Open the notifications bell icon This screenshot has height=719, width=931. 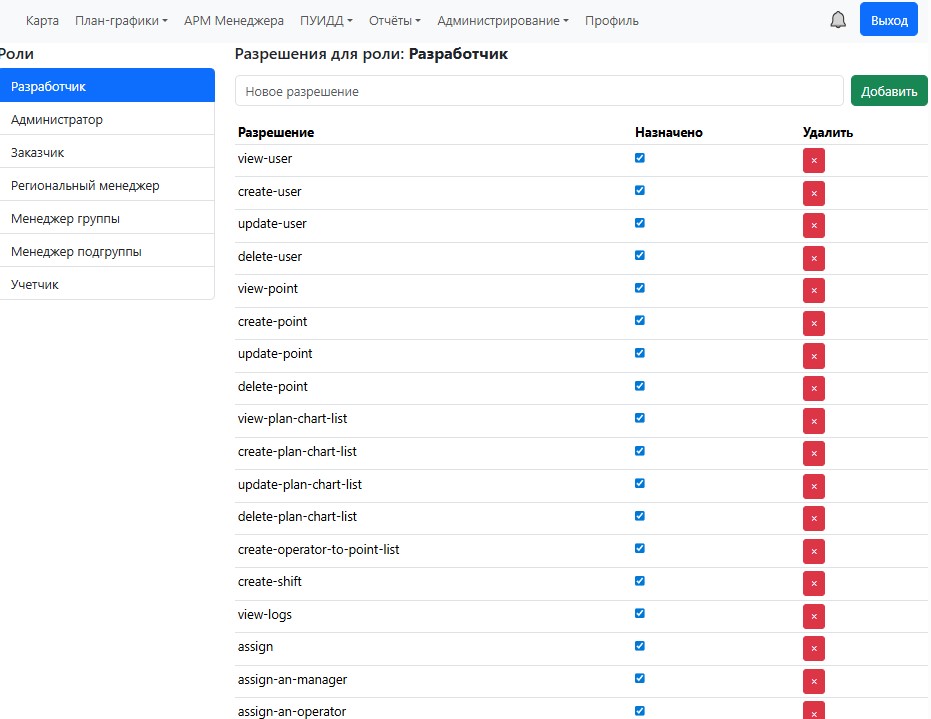(837, 20)
